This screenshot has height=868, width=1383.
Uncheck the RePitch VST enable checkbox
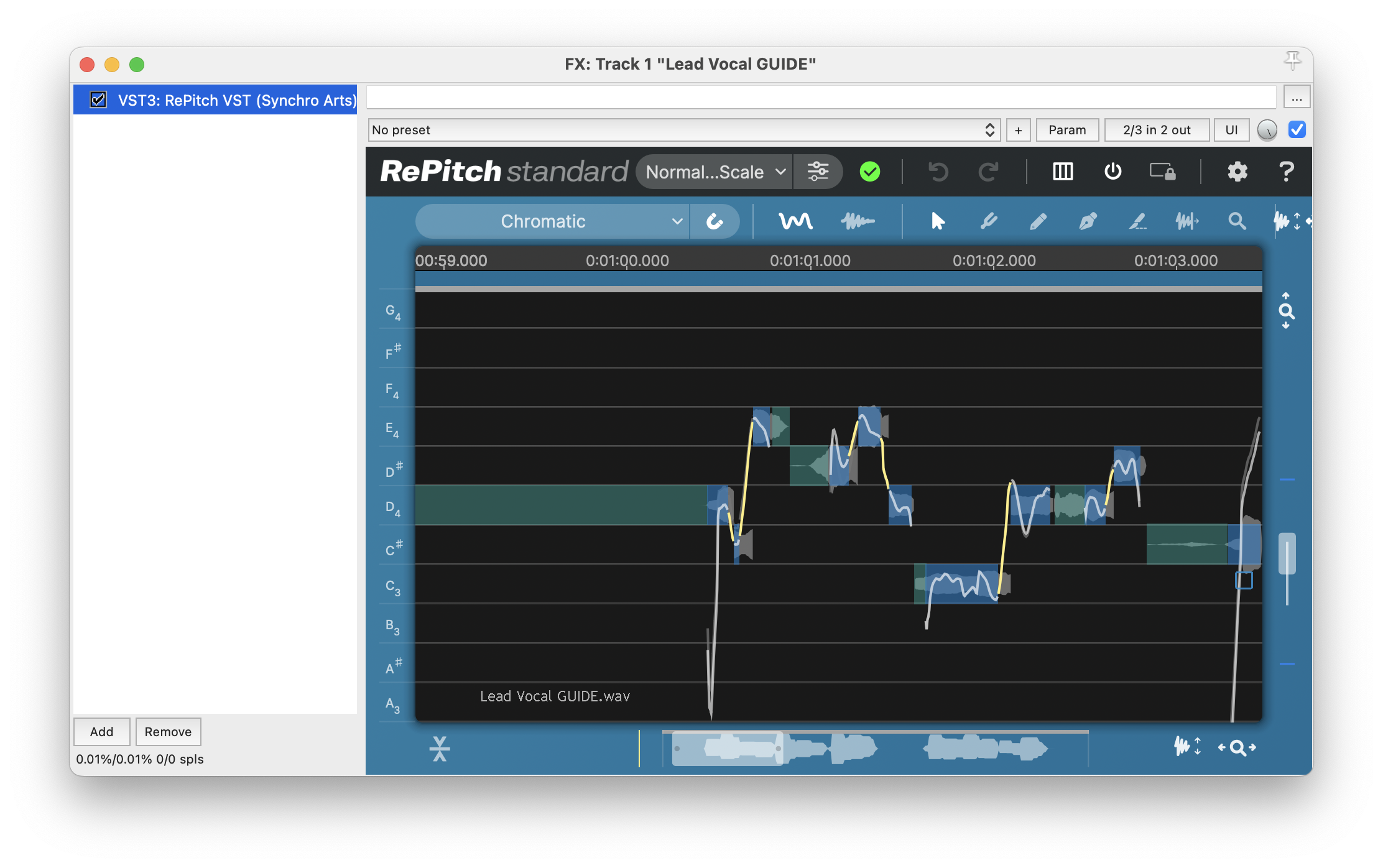98,100
